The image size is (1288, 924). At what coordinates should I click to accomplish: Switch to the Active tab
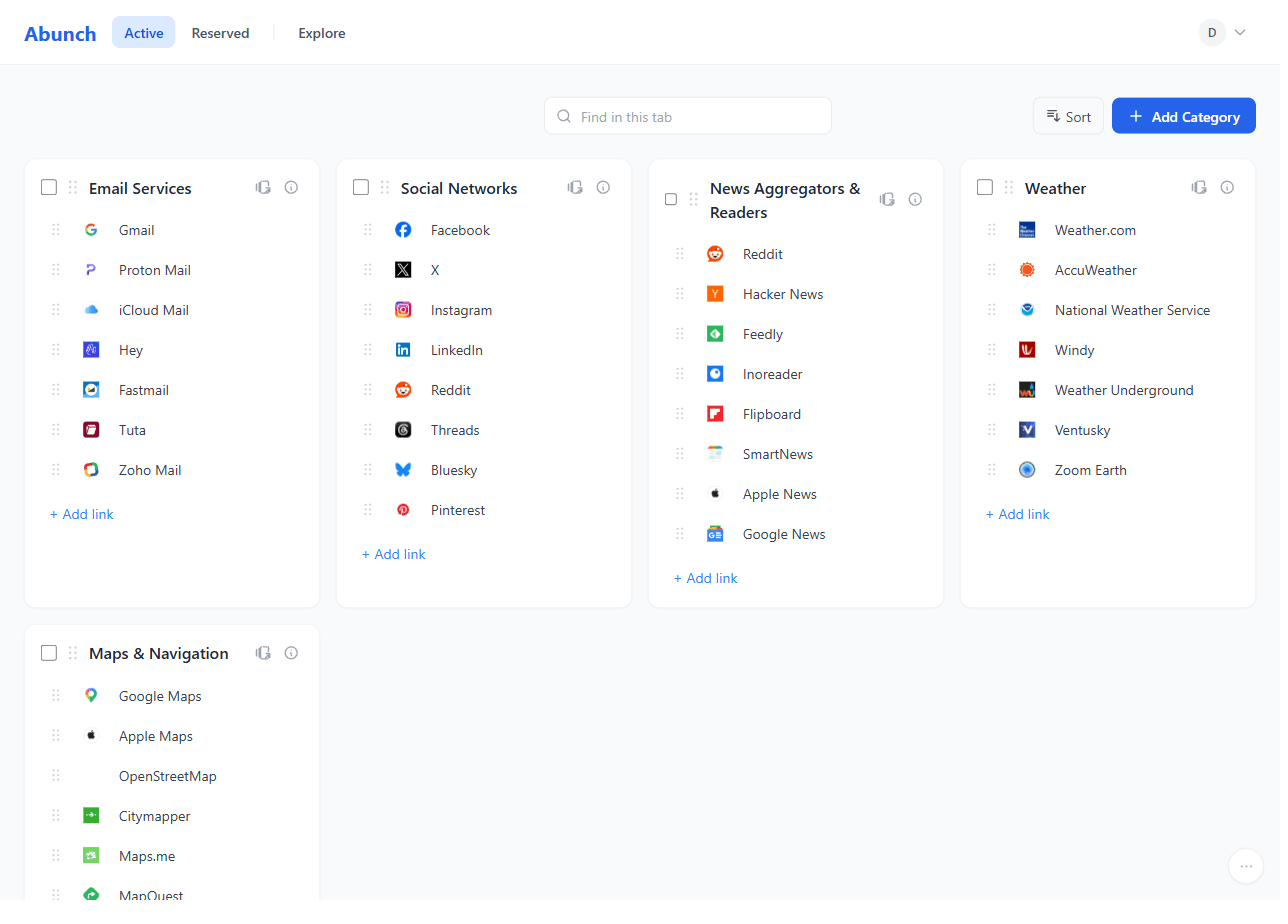pos(144,33)
